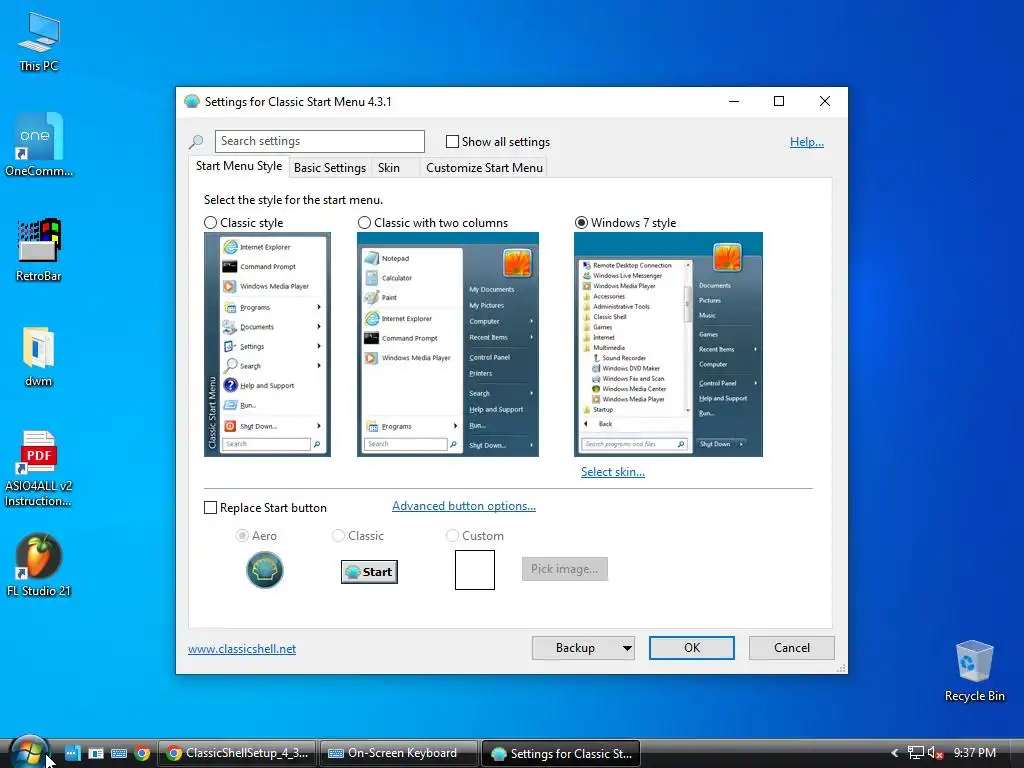
Task: Click the muted volume tray icon
Action: point(935,753)
